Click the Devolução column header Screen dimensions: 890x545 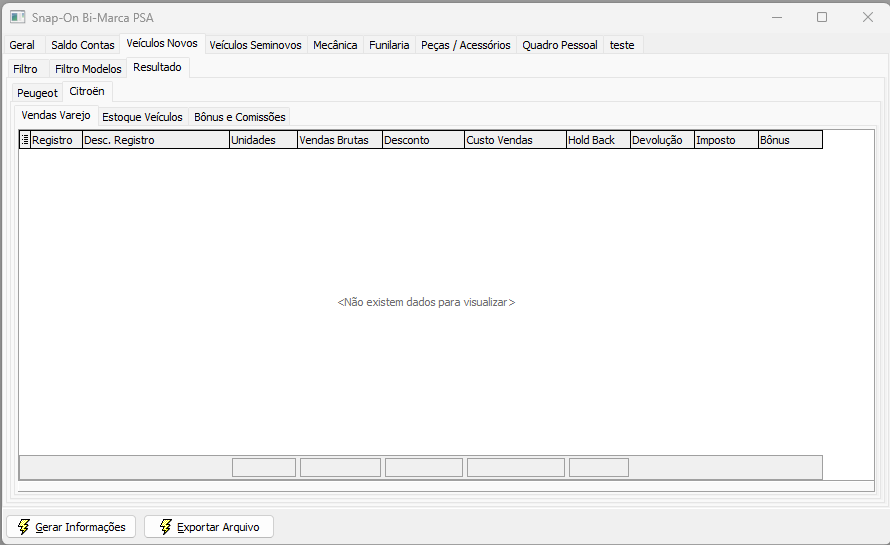click(x=662, y=140)
